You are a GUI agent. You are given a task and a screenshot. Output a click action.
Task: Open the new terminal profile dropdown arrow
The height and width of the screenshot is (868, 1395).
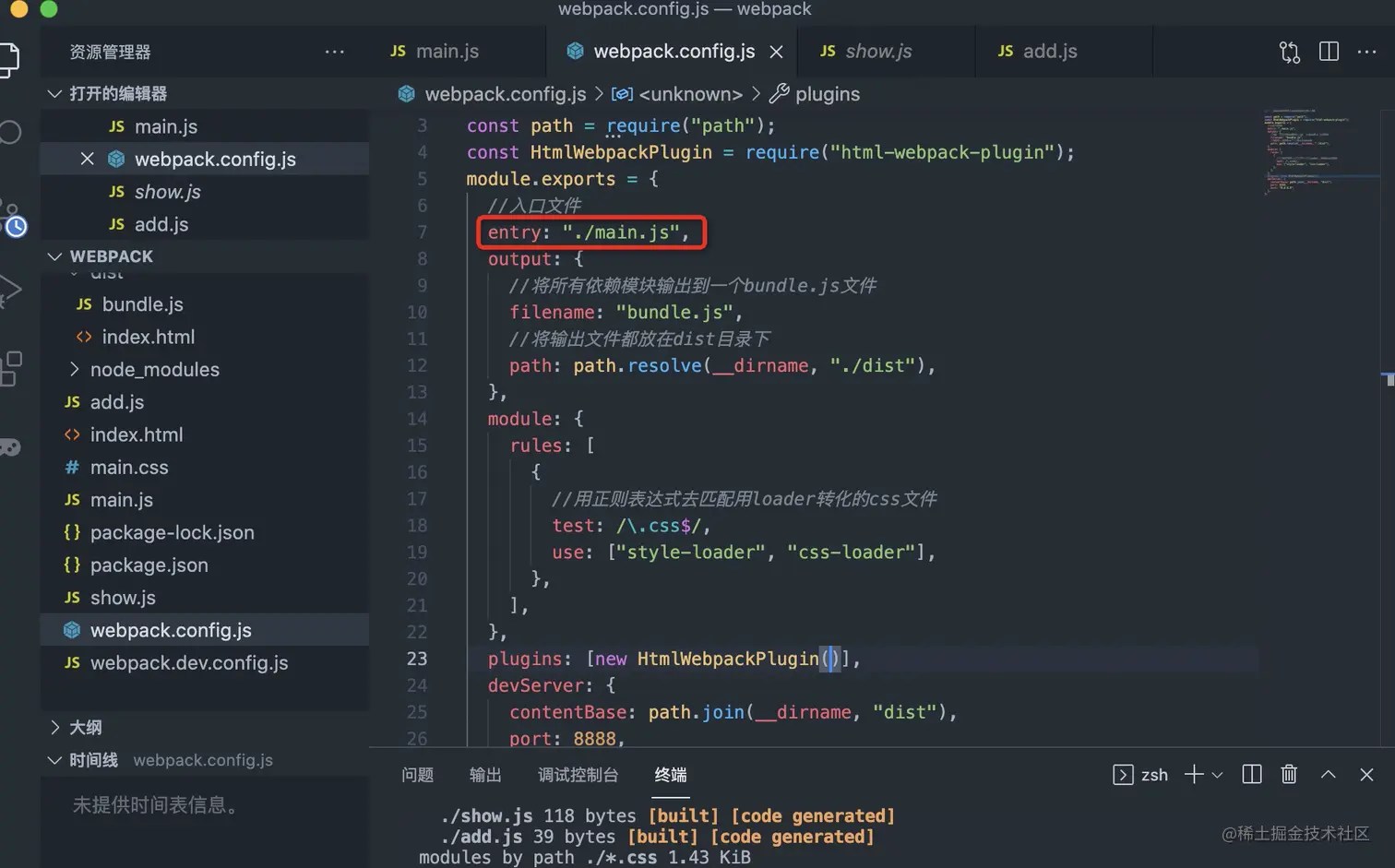1217,775
